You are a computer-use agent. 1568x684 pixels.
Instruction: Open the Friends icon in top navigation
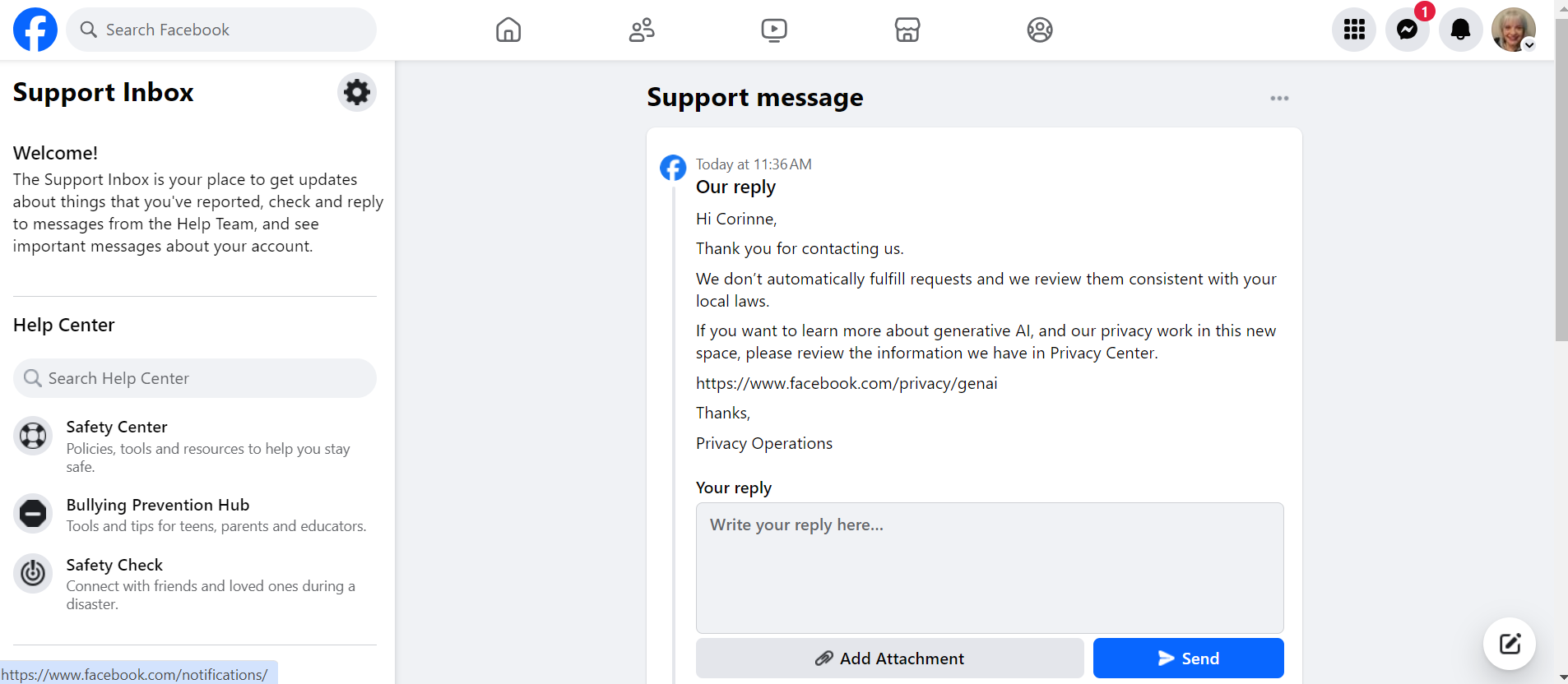pos(642,30)
